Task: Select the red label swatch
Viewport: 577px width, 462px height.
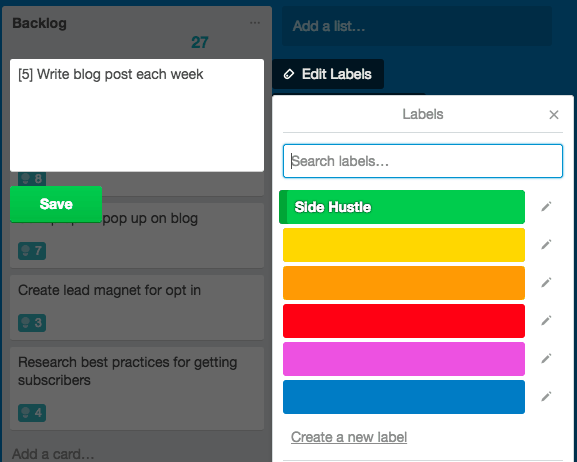Action: click(x=404, y=321)
